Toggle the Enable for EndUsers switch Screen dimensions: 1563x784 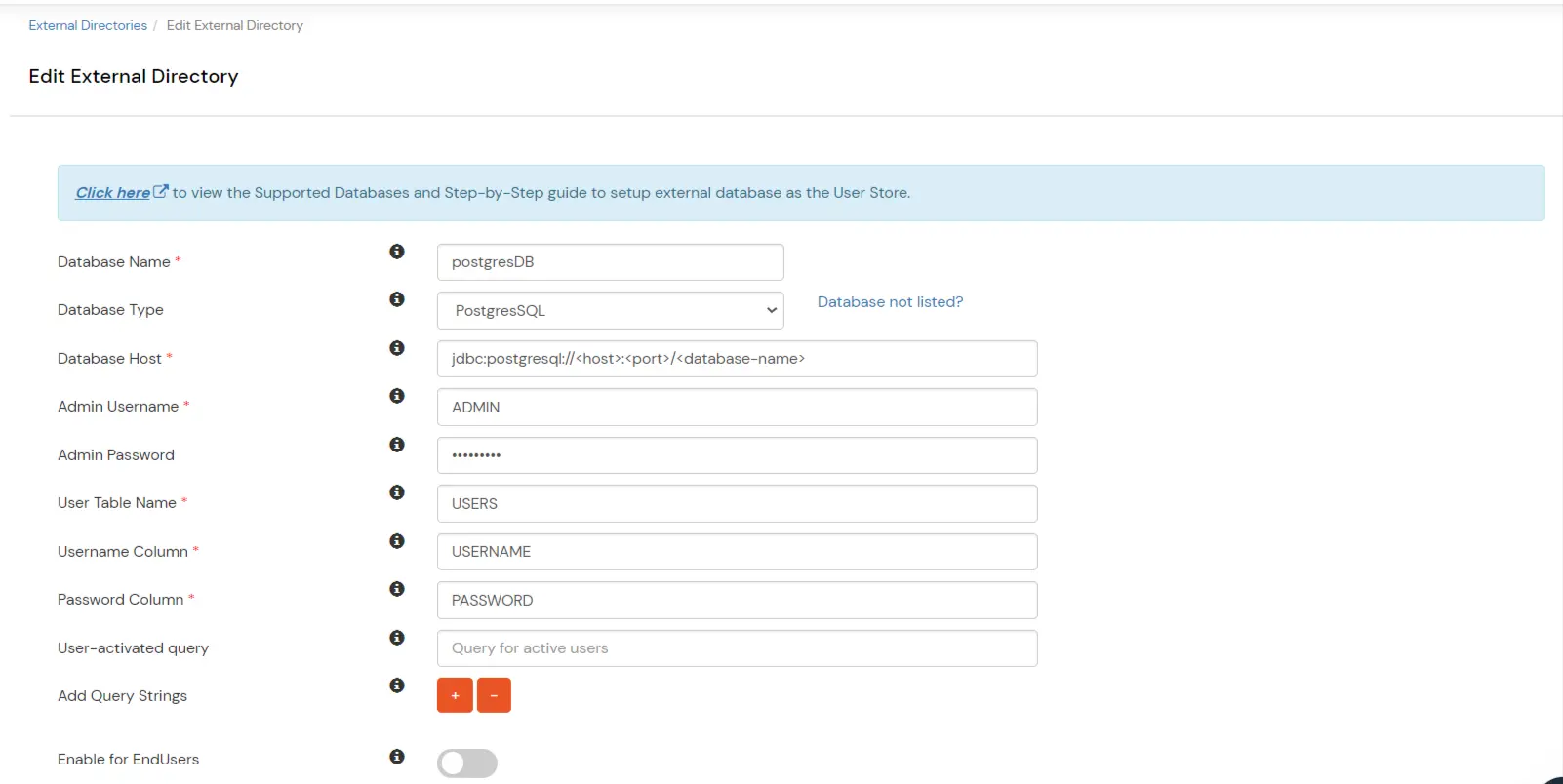(467, 764)
